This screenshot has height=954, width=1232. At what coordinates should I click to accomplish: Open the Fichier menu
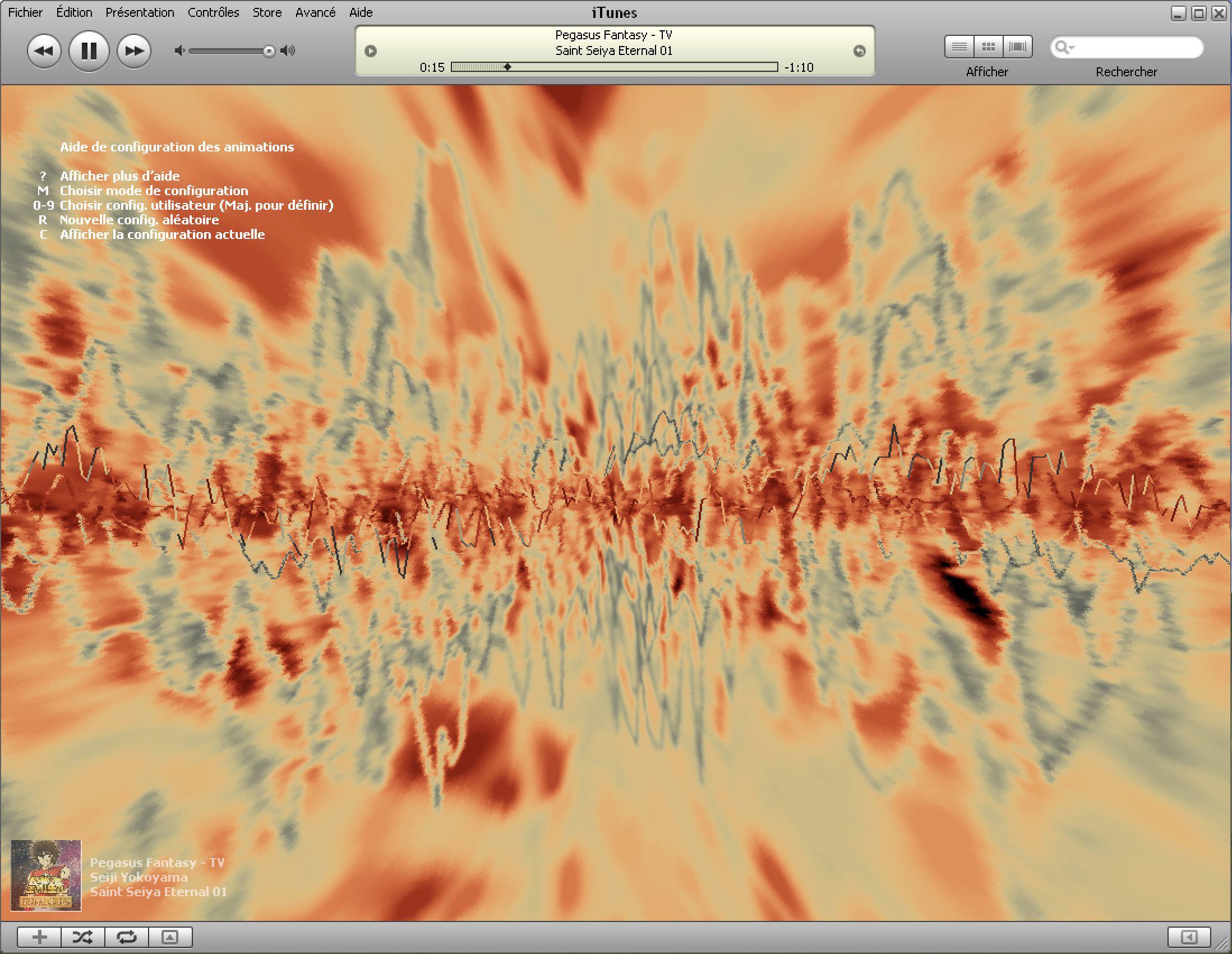(x=25, y=12)
